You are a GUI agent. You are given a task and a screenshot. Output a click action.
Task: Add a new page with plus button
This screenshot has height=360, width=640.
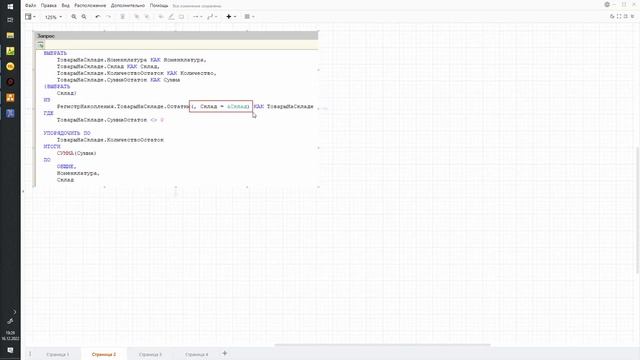coord(224,353)
